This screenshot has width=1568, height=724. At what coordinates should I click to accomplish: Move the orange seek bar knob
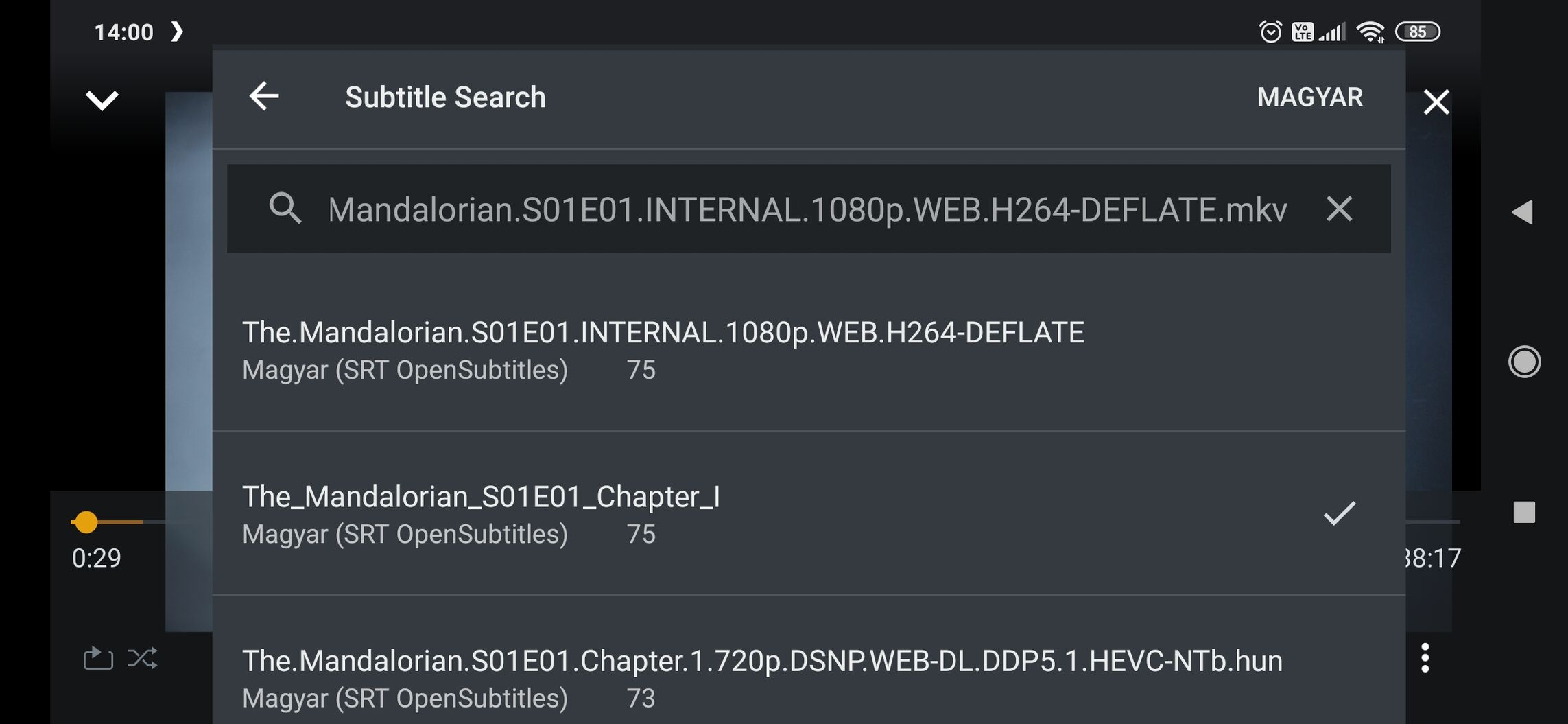(86, 522)
